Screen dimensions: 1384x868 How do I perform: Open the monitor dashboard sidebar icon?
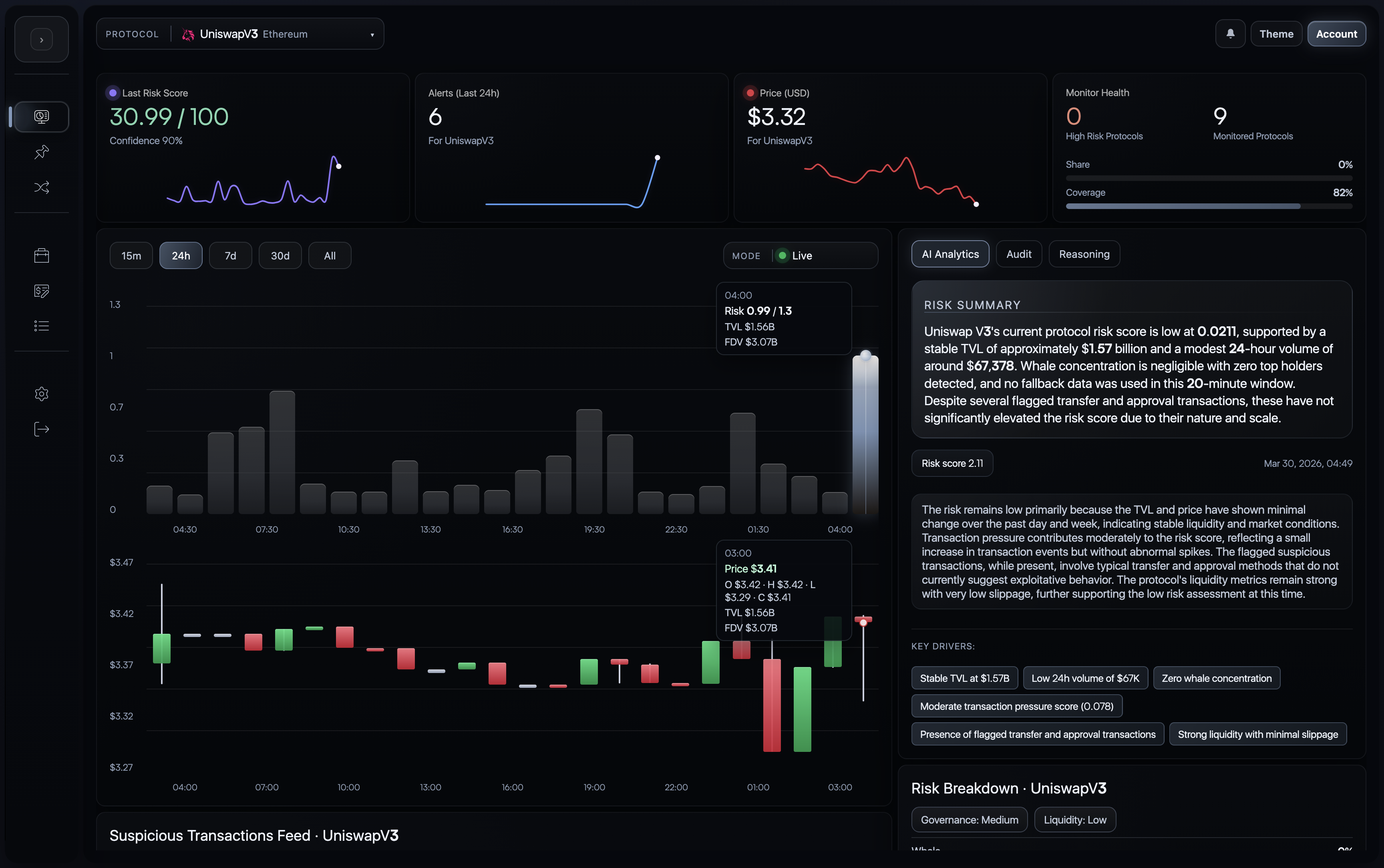(x=41, y=117)
